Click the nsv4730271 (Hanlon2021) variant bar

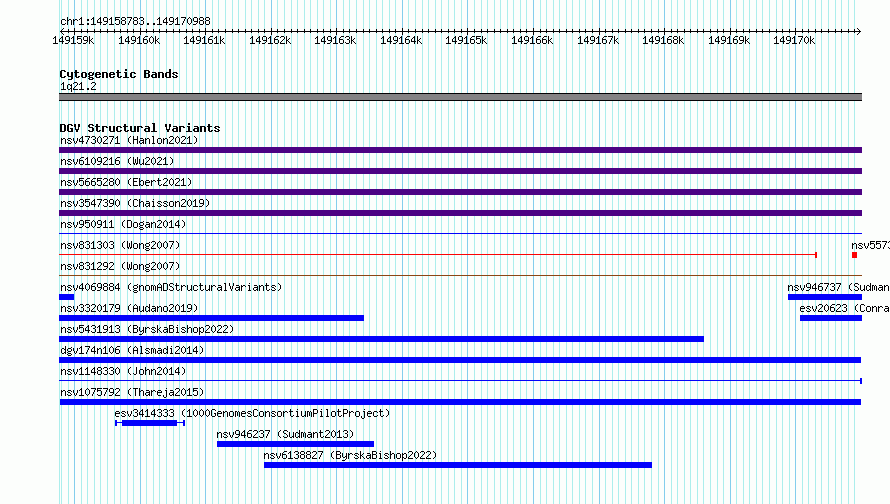click(460, 150)
